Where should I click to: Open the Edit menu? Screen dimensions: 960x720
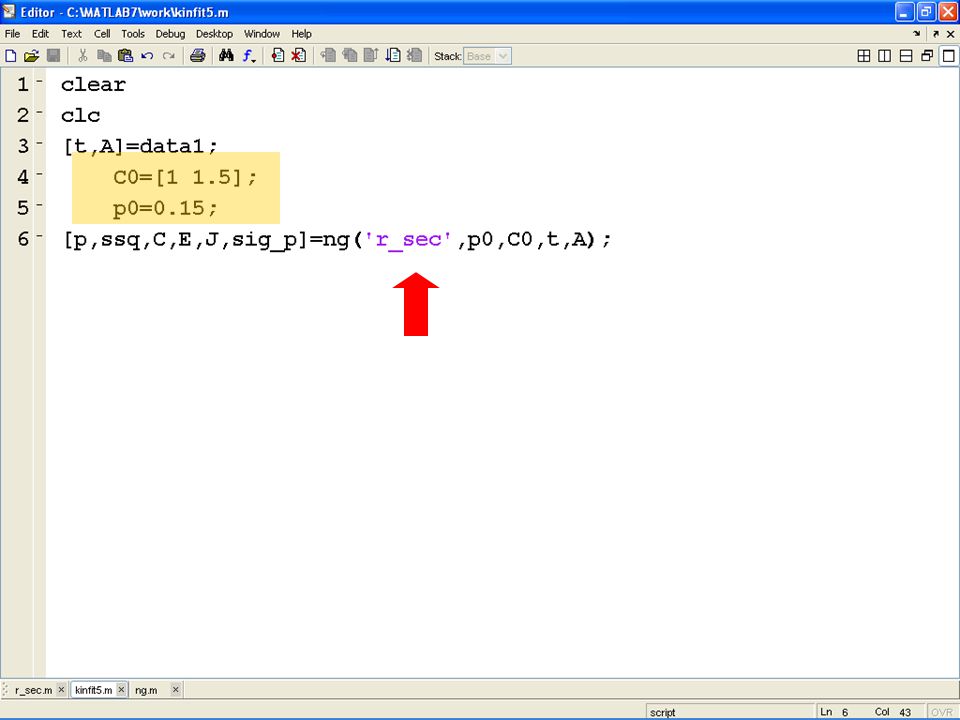(x=40, y=34)
